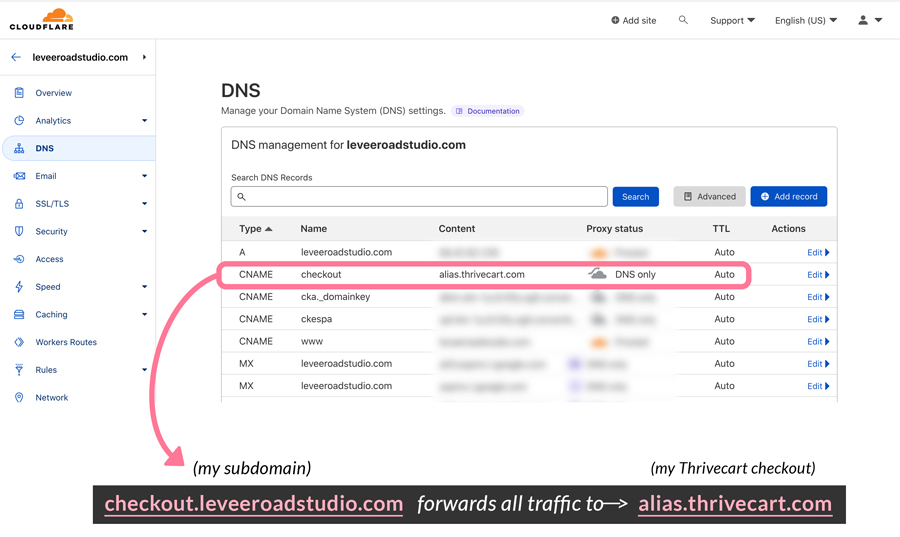
Task: Open the Support dropdown
Action: click(732, 20)
